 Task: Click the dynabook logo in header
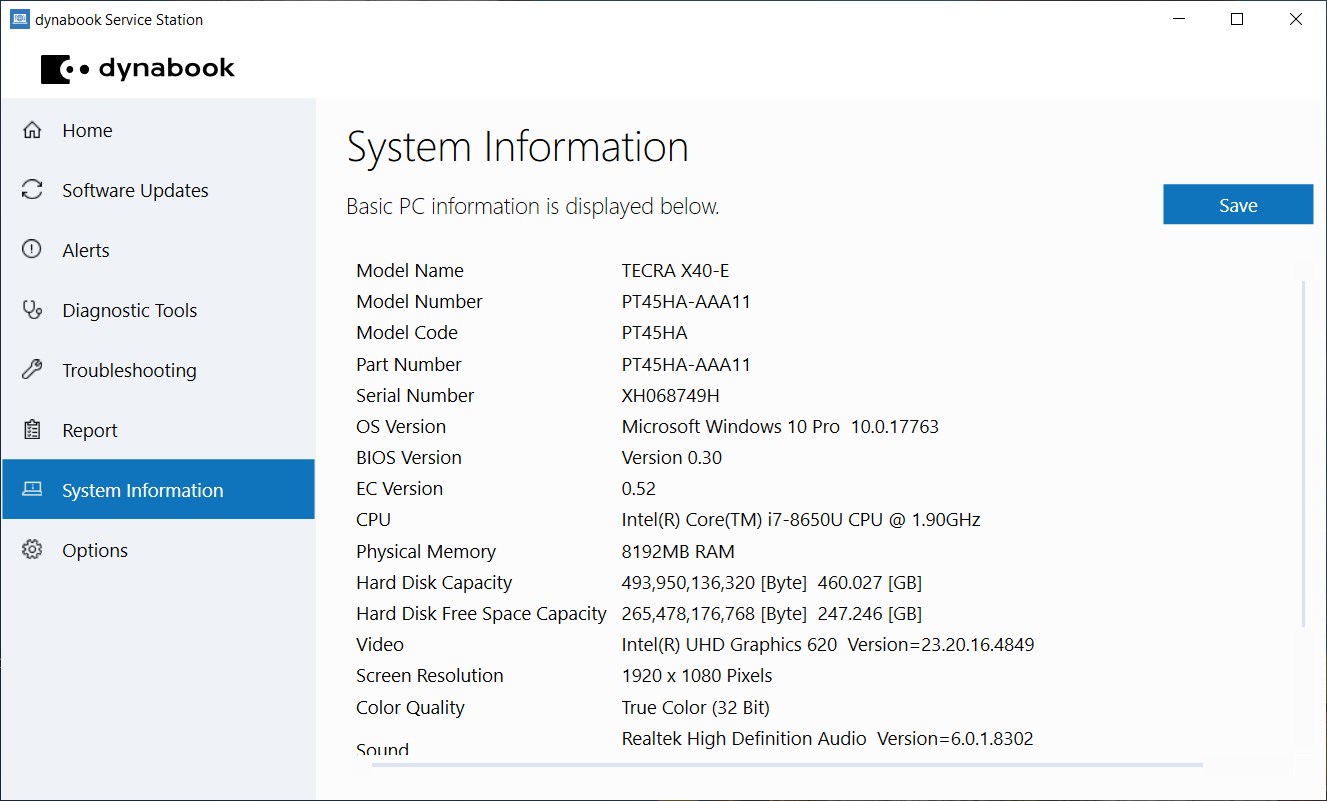click(x=138, y=69)
